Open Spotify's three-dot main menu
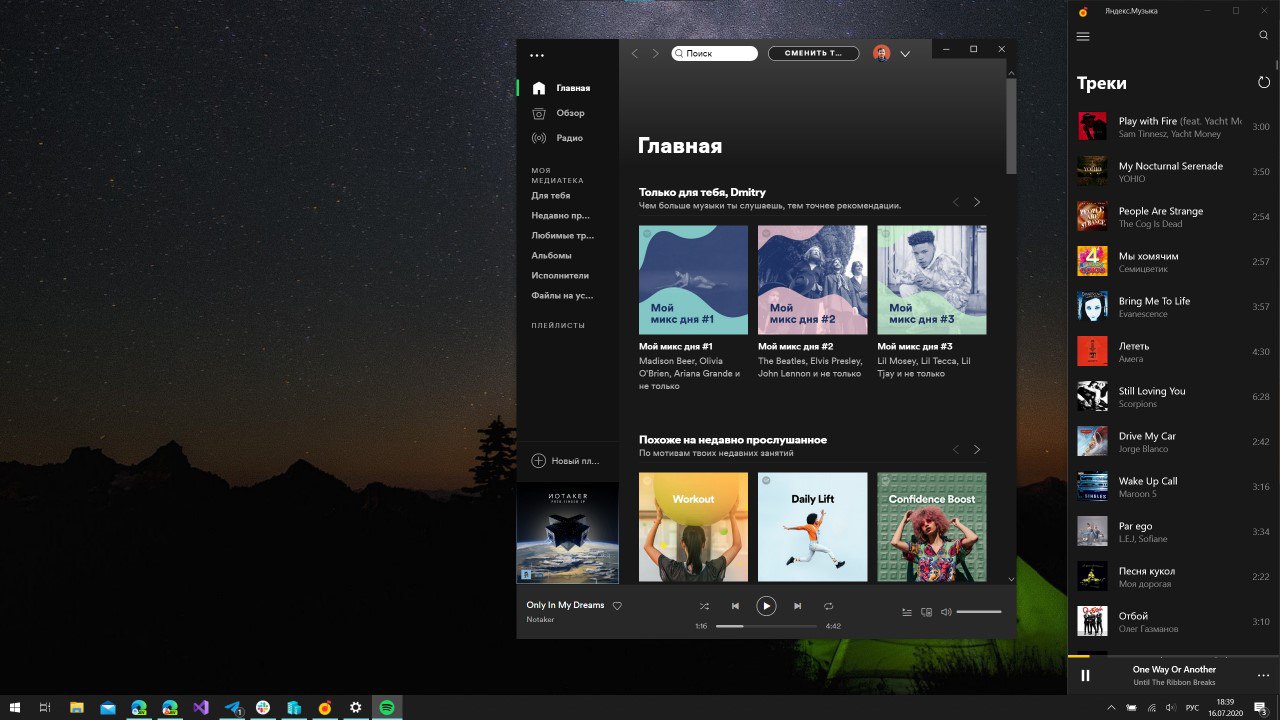The height and width of the screenshot is (720, 1280). [537, 56]
